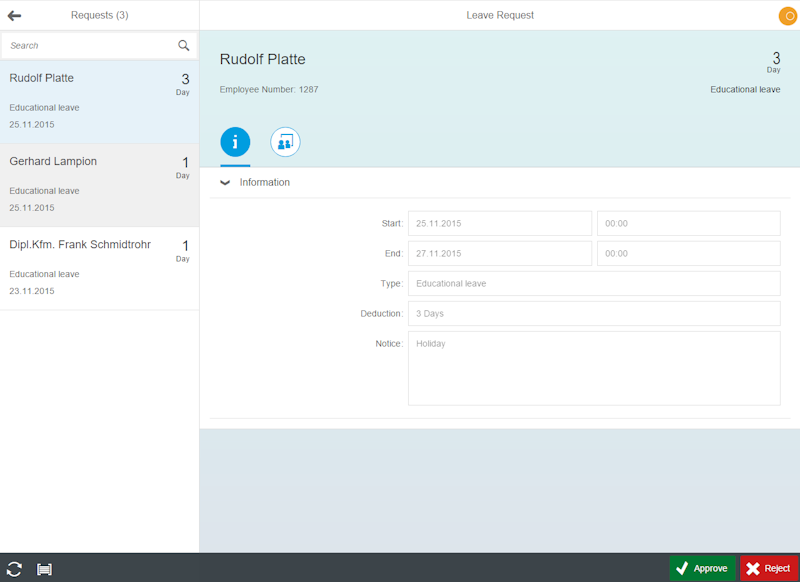Select the Start date field showing 25.11.2015
The height and width of the screenshot is (582, 800).
click(x=500, y=223)
